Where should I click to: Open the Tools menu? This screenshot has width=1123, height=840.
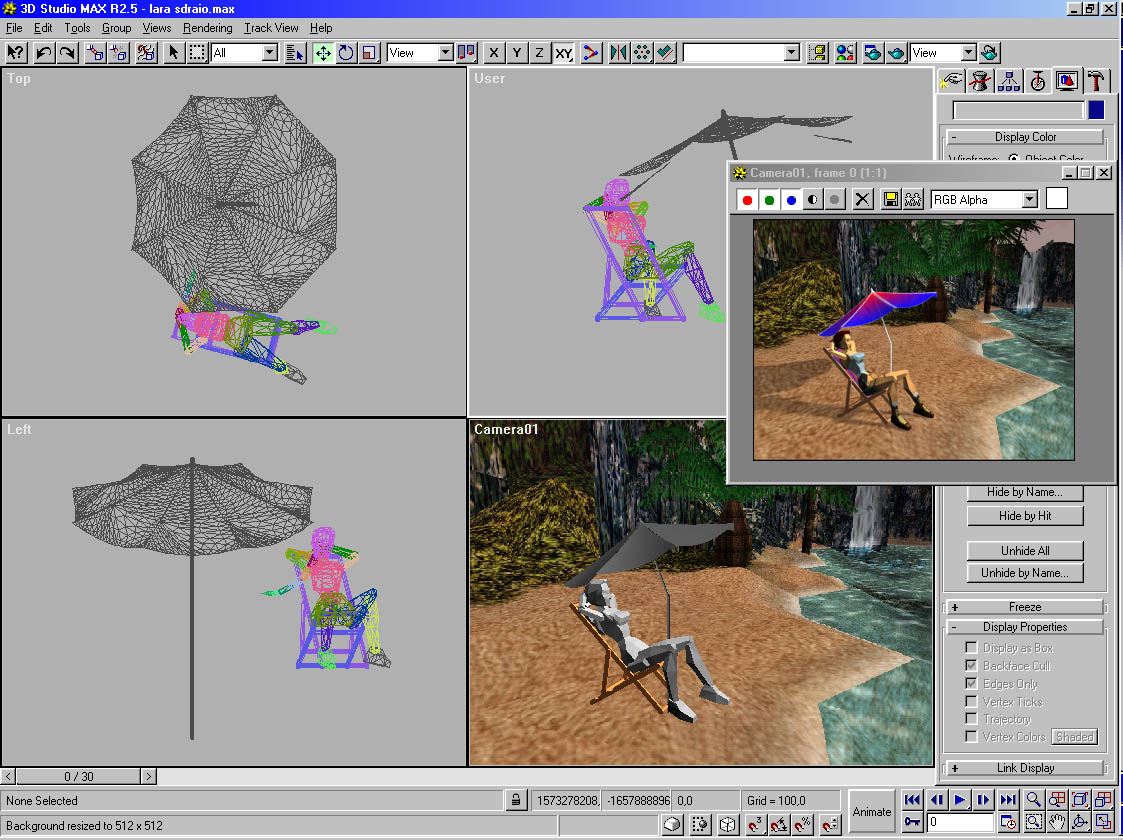point(77,28)
